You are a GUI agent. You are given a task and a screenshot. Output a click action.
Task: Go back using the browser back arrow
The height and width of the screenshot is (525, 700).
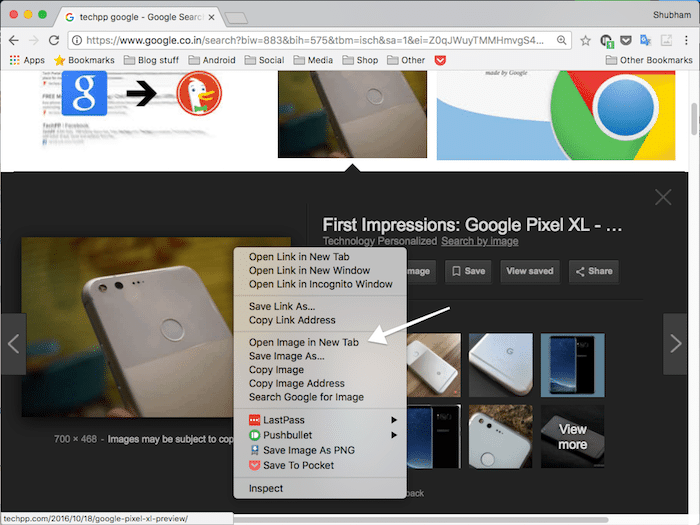tap(14, 41)
